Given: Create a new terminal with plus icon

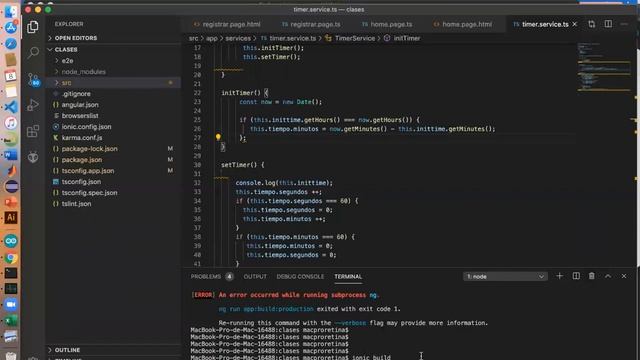Looking at the screenshot, I should tap(559, 276).
